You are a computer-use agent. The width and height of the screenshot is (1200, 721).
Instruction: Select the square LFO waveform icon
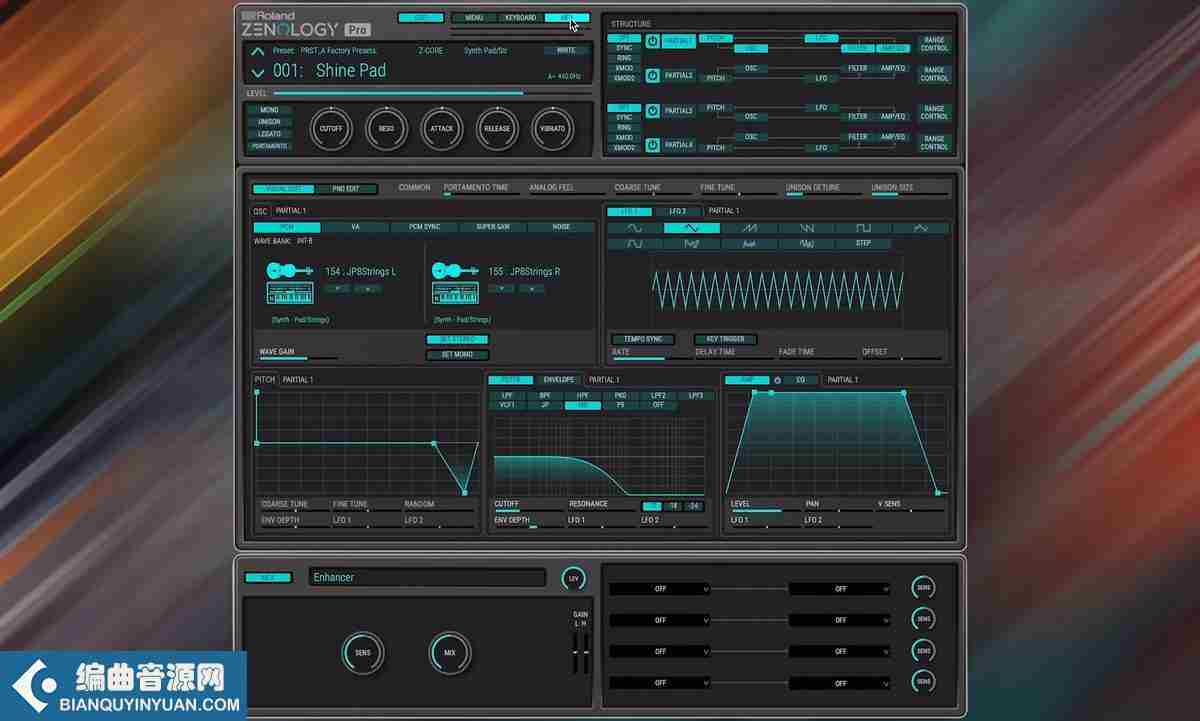(863, 228)
